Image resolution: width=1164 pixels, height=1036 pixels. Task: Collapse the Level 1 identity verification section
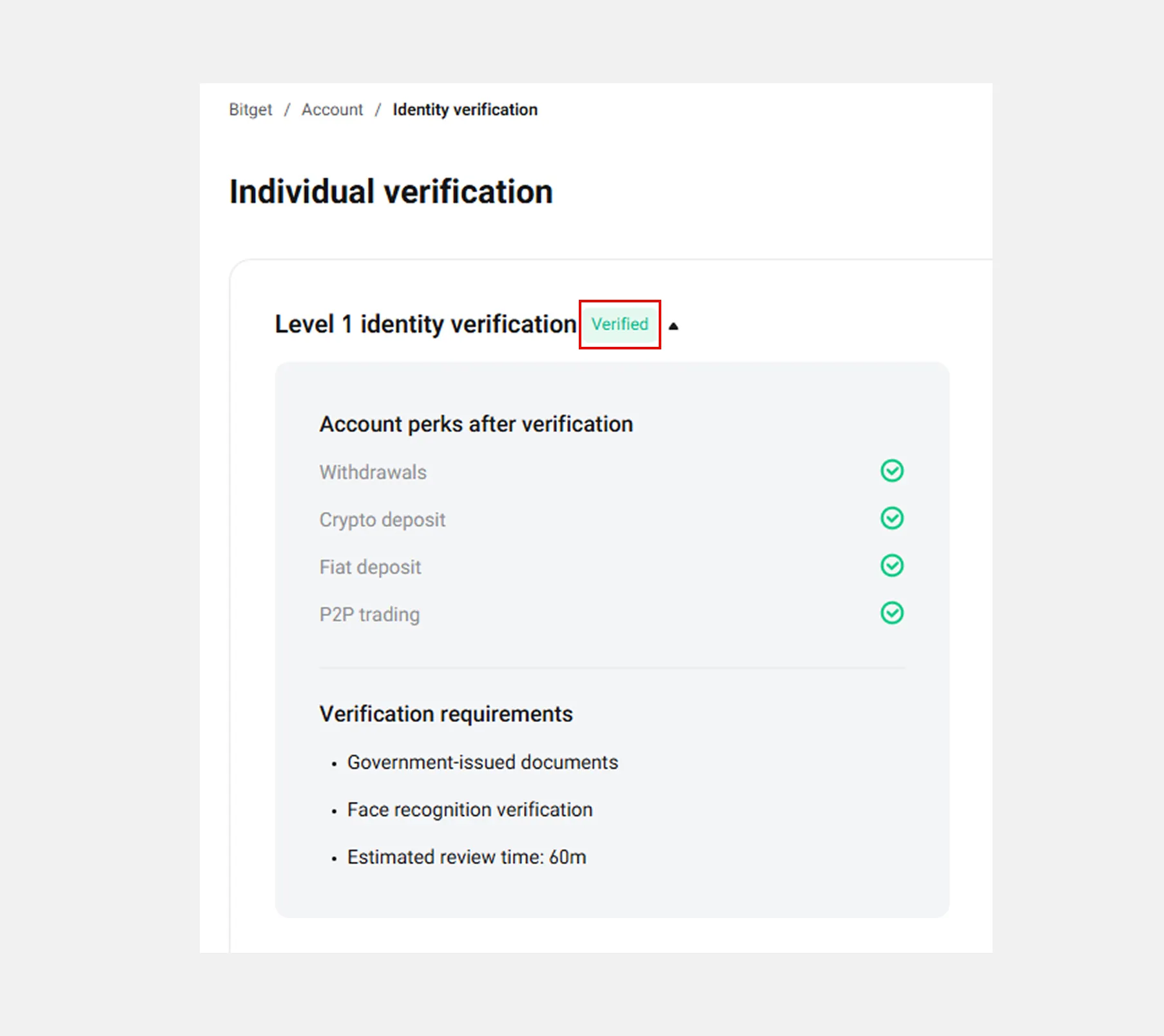pos(674,326)
